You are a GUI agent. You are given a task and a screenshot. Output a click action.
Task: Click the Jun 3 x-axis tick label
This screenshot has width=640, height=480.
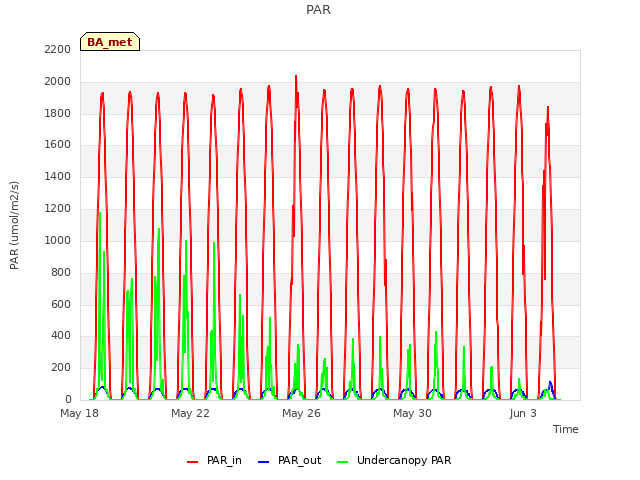(523, 413)
